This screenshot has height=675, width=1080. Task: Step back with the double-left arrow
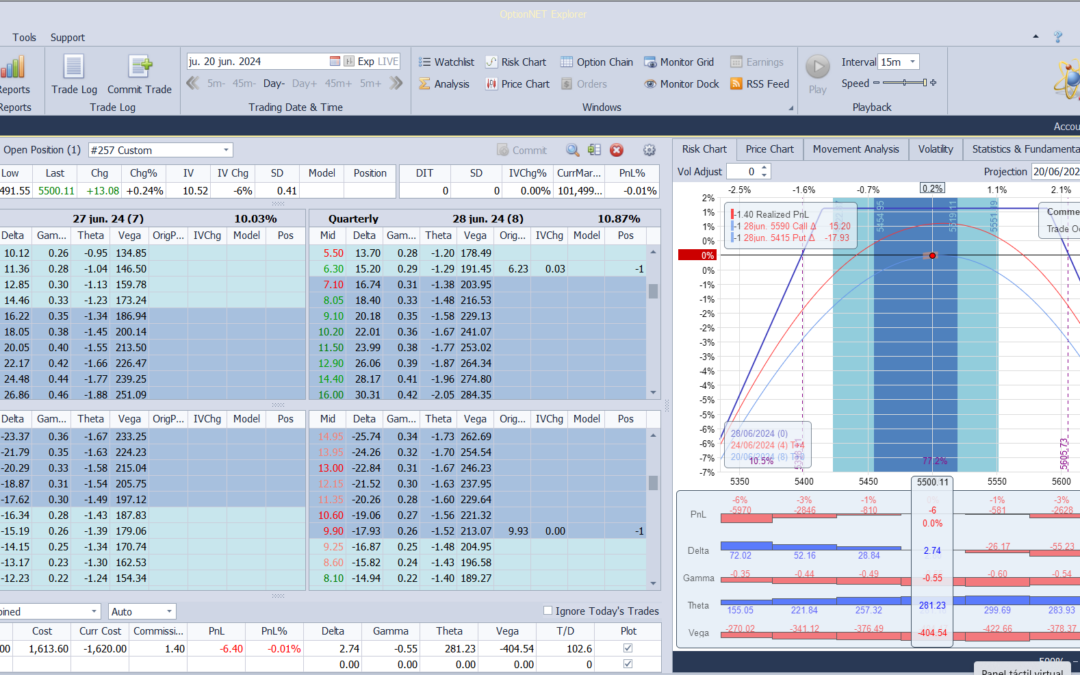[x=193, y=84]
